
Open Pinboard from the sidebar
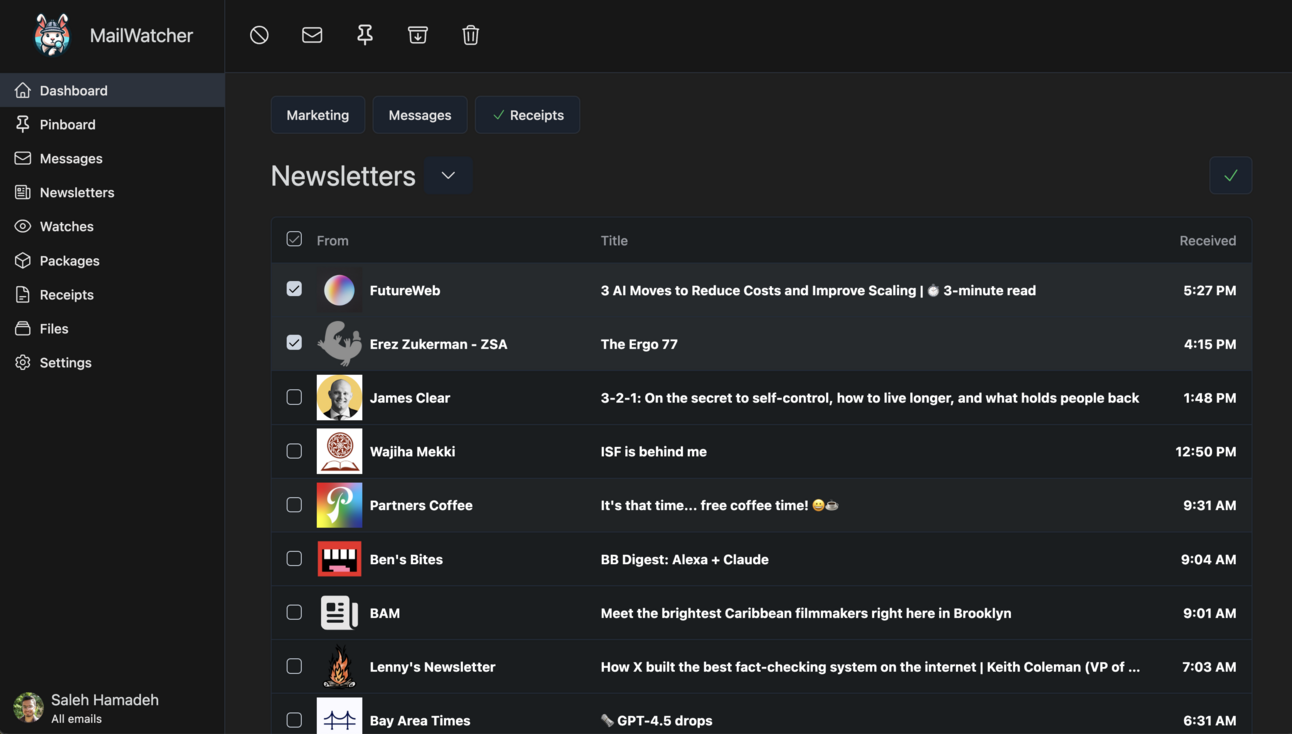point(112,124)
